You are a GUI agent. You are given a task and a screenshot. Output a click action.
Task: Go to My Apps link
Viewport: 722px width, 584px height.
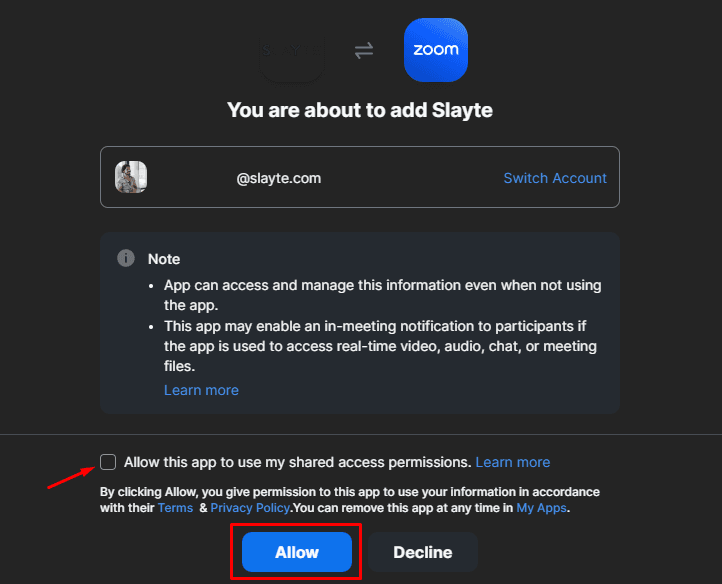[x=542, y=508]
